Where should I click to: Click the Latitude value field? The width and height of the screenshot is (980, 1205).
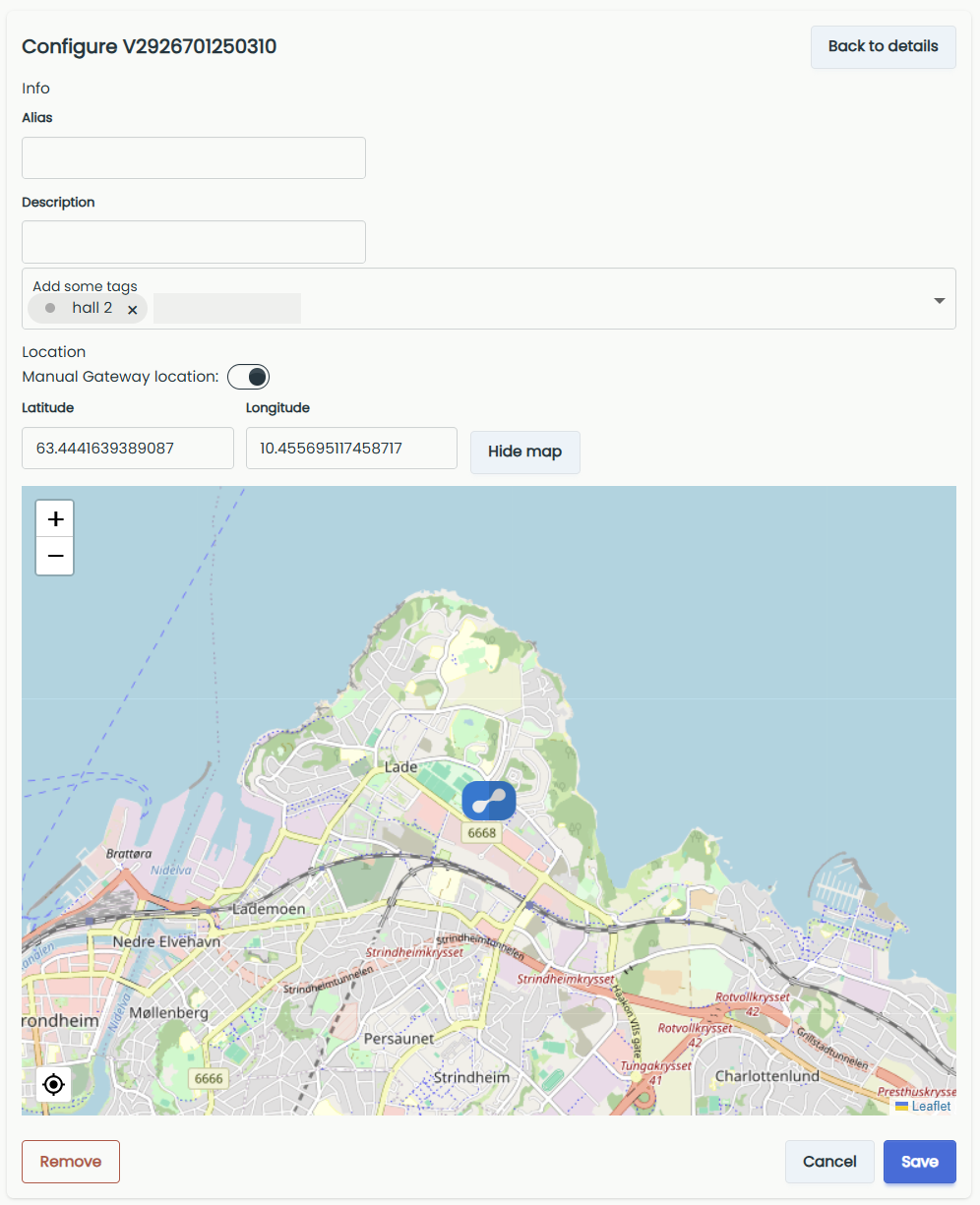128,448
